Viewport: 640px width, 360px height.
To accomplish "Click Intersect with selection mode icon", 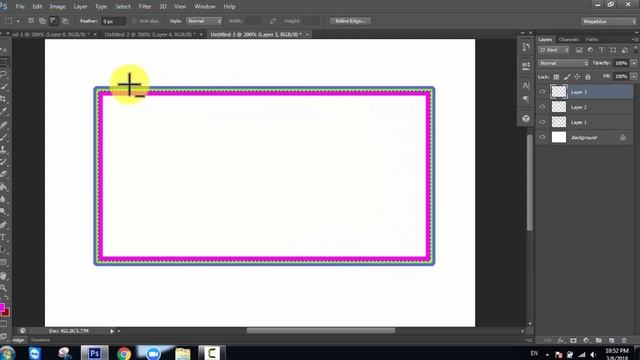I will click(65, 21).
